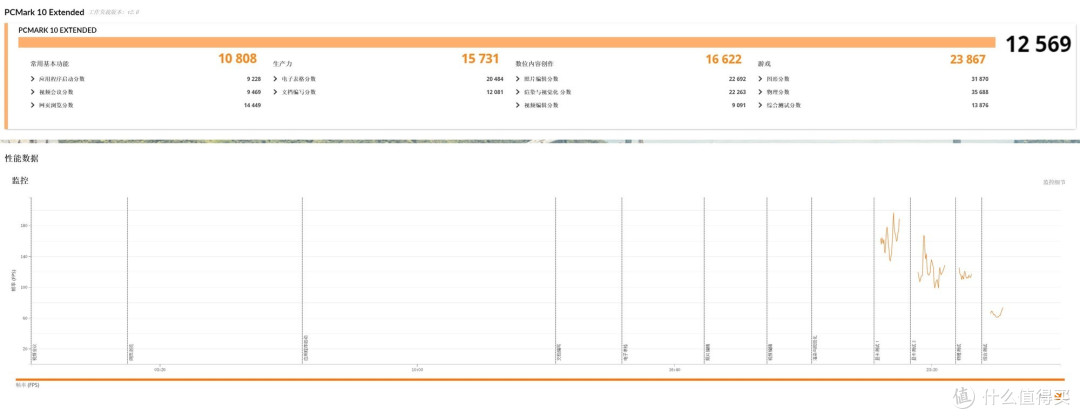Click the 渲染与视觉化 timeline marker line
The height and width of the screenshot is (419, 1080).
pos(811,280)
